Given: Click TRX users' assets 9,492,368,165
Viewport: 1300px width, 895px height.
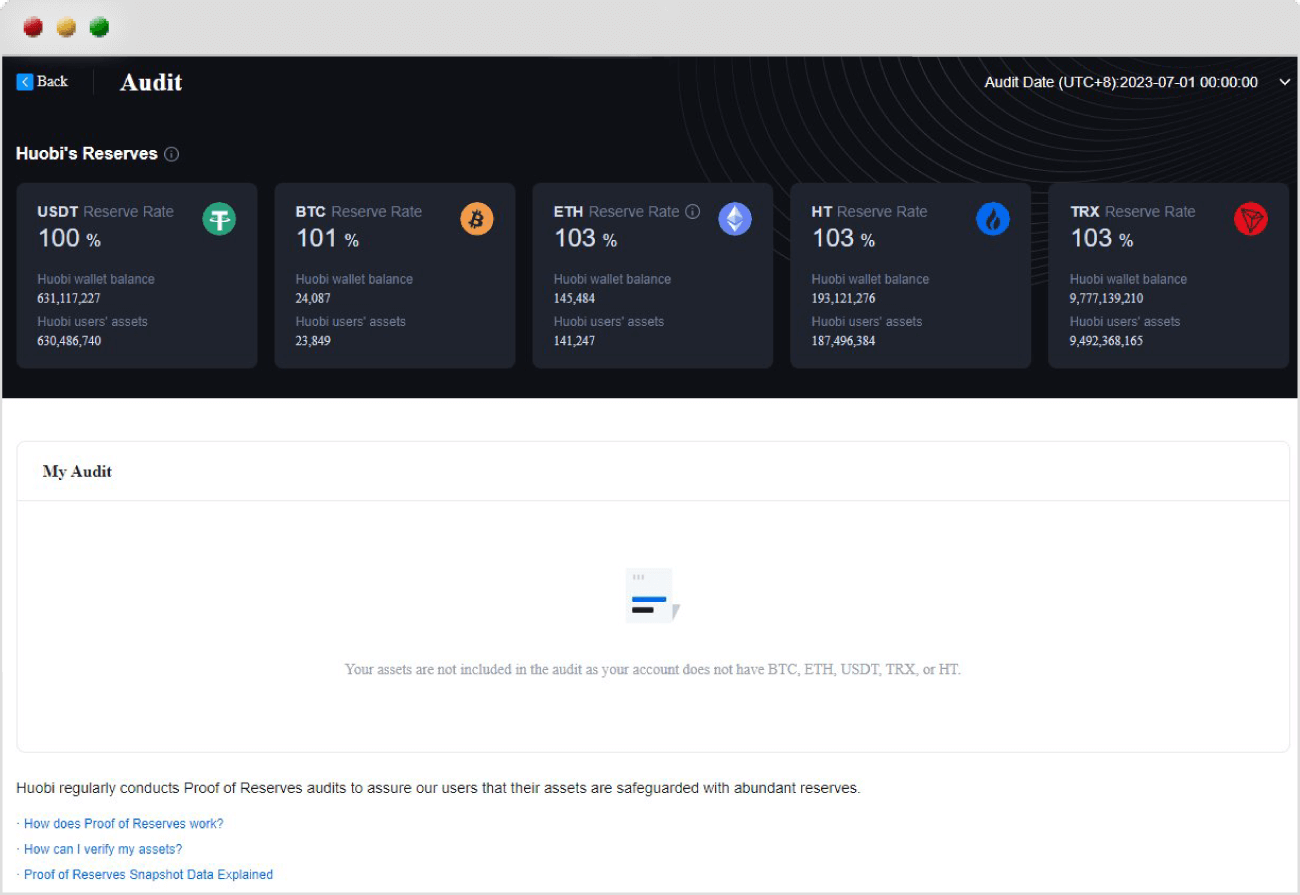Looking at the screenshot, I should (1107, 340).
